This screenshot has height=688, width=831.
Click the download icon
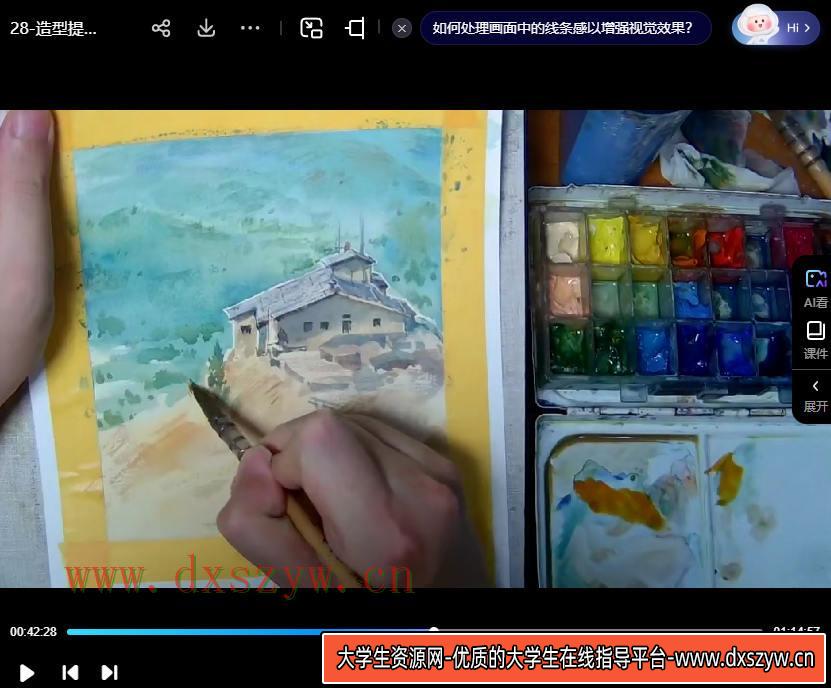click(206, 28)
